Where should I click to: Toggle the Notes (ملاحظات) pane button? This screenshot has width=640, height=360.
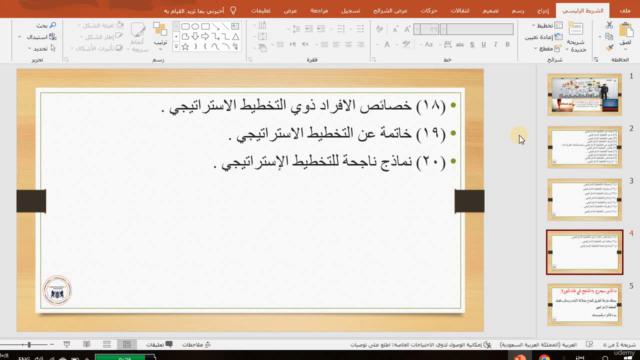pos(196,345)
